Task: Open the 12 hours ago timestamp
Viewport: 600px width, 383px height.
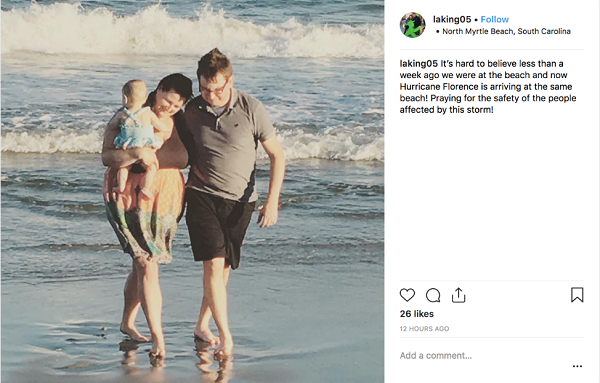Action: coord(424,329)
